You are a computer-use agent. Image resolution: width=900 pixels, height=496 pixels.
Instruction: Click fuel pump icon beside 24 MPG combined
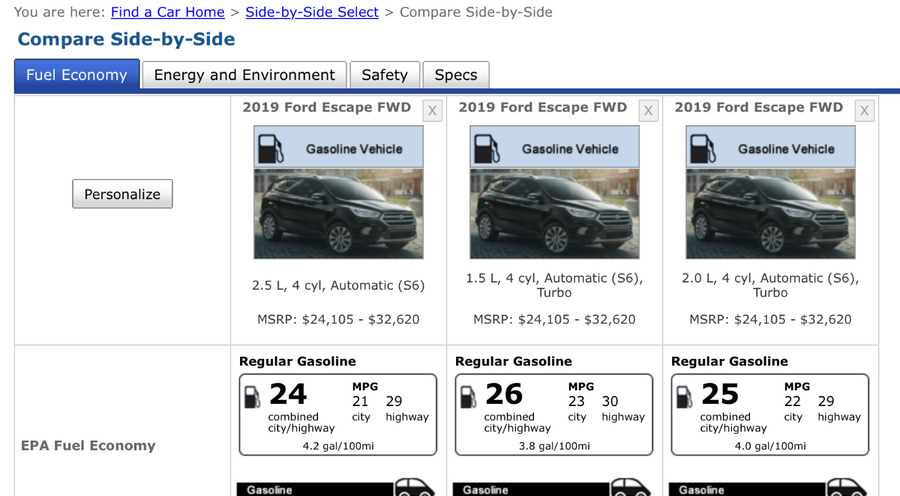pyautogui.click(x=252, y=397)
